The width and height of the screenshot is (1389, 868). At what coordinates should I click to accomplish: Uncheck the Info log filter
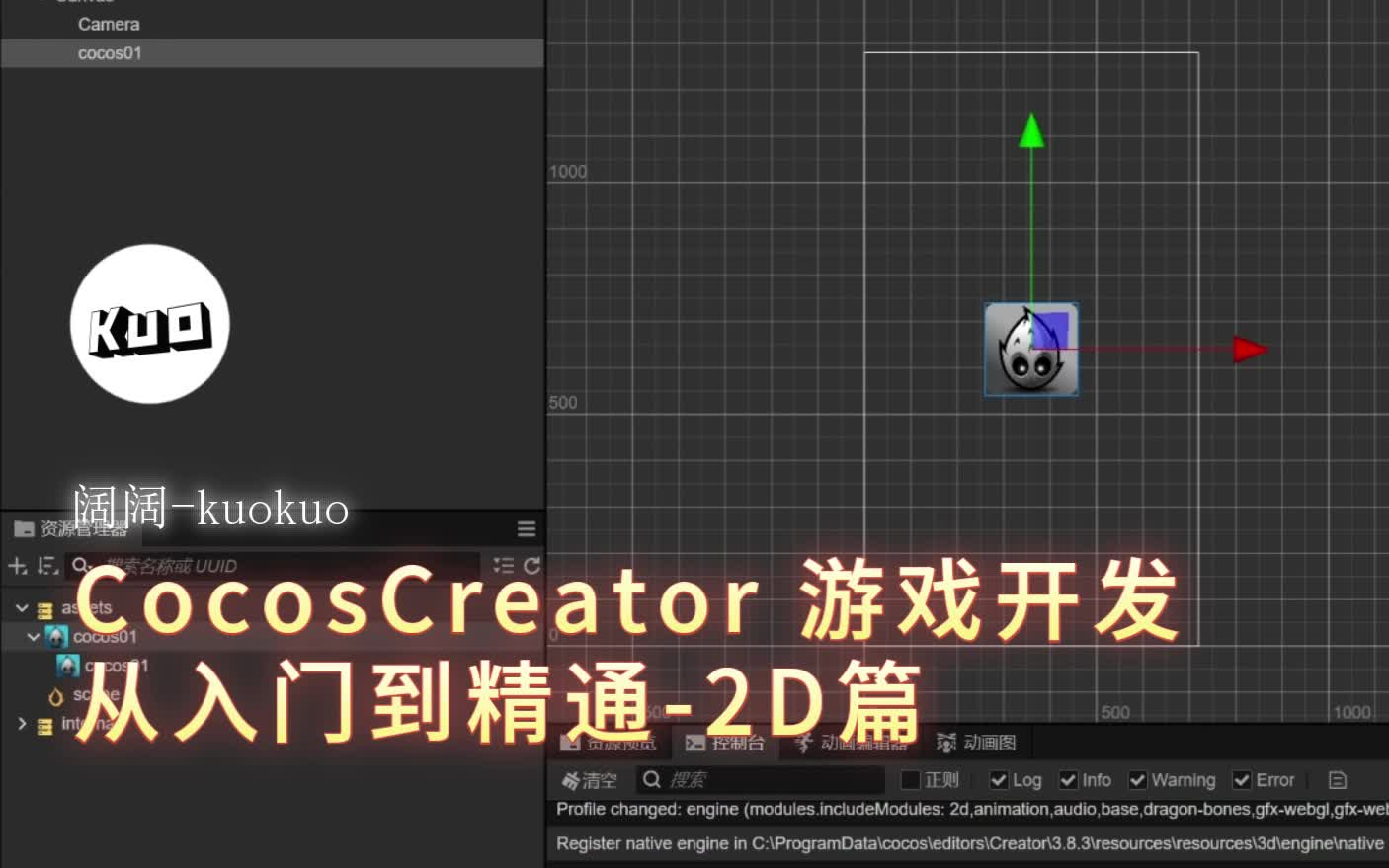1067,780
